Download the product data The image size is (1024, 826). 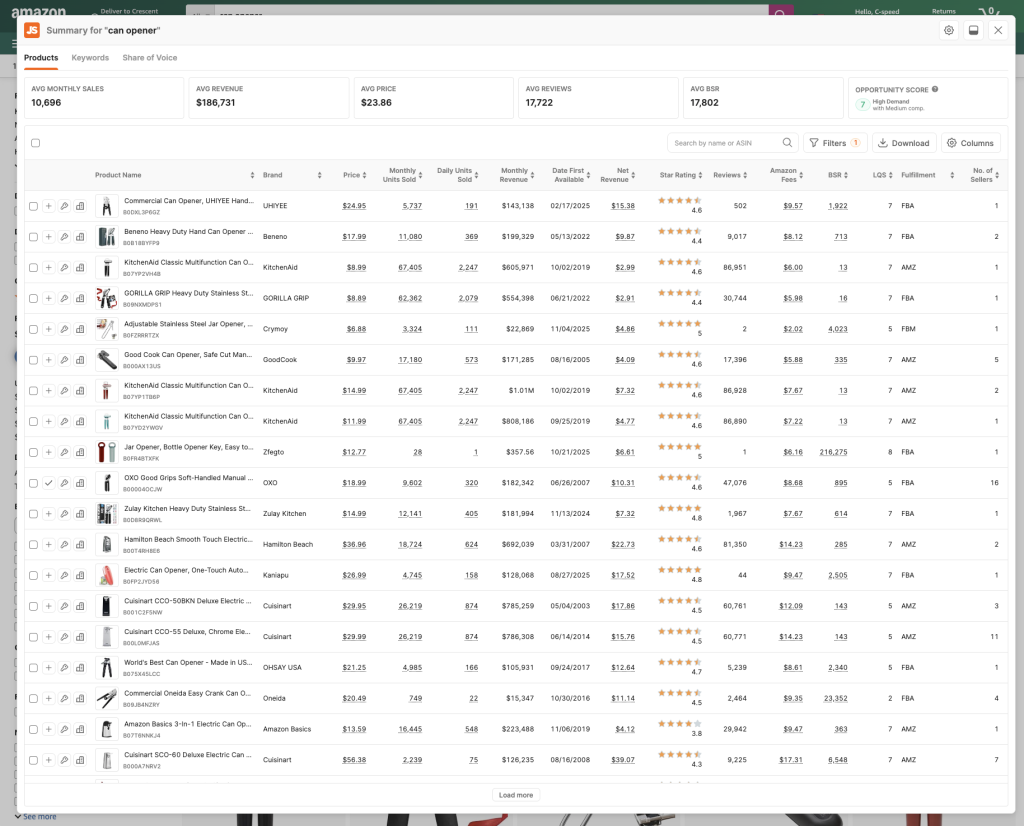click(903, 143)
